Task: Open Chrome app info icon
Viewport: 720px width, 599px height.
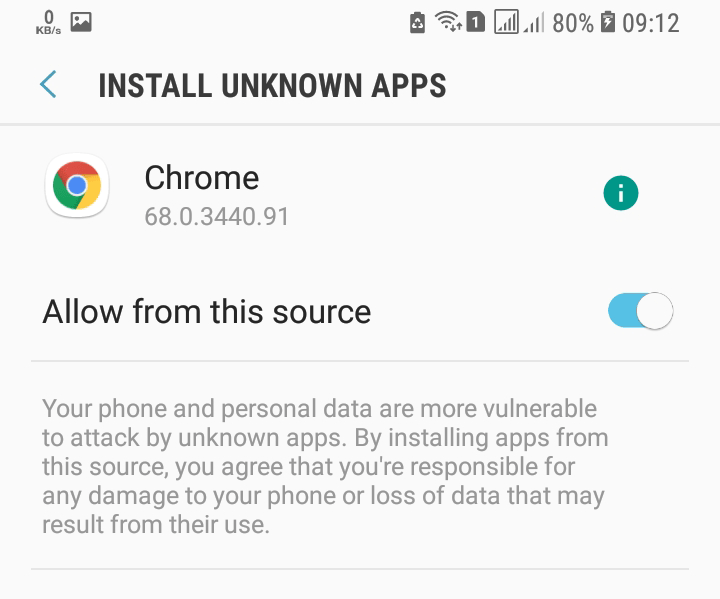Action: pos(620,193)
